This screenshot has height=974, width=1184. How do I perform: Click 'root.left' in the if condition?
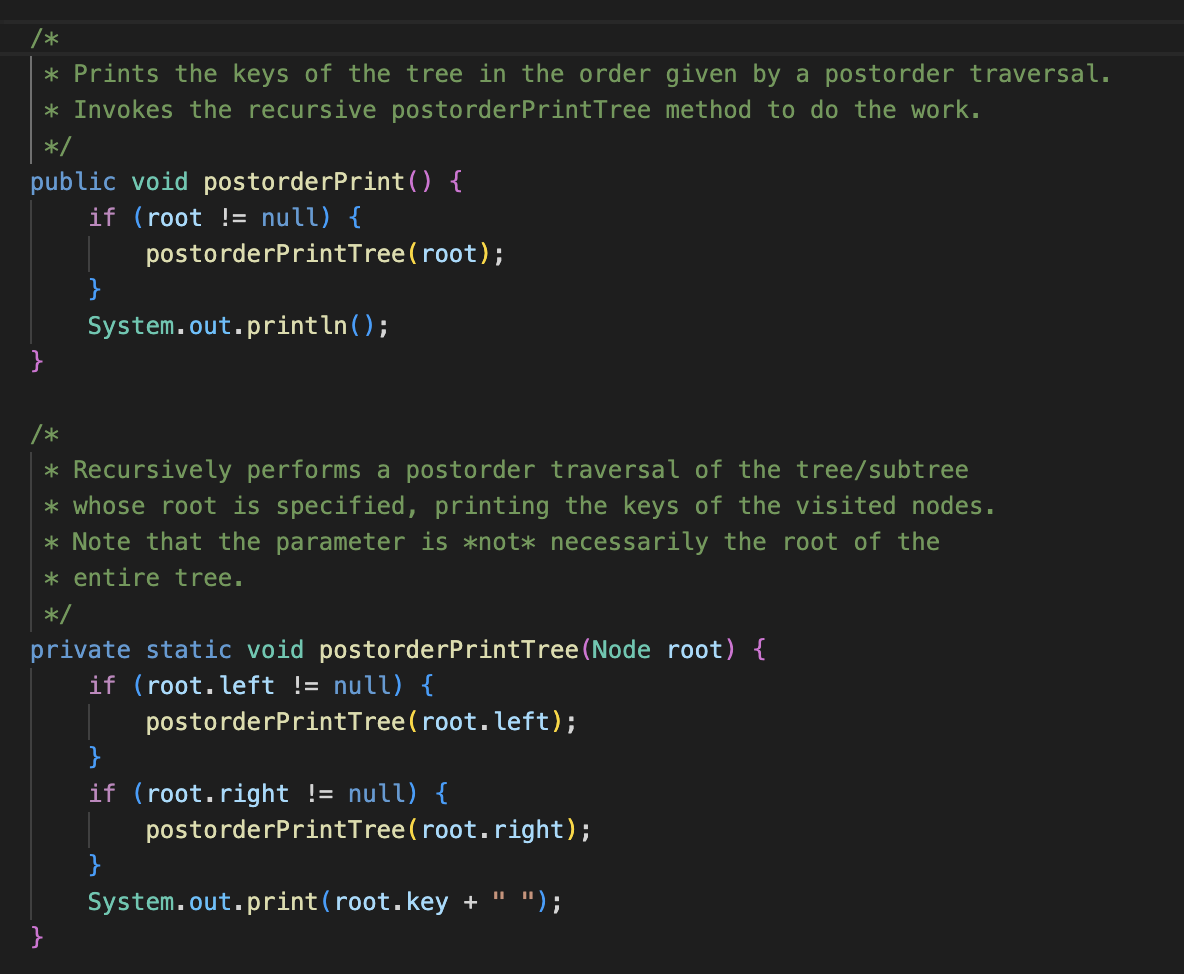point(210,686)
